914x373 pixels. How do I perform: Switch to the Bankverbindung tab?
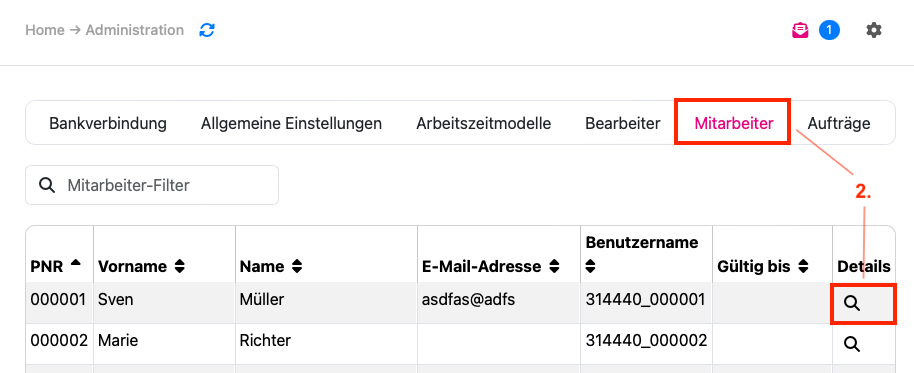108,124
